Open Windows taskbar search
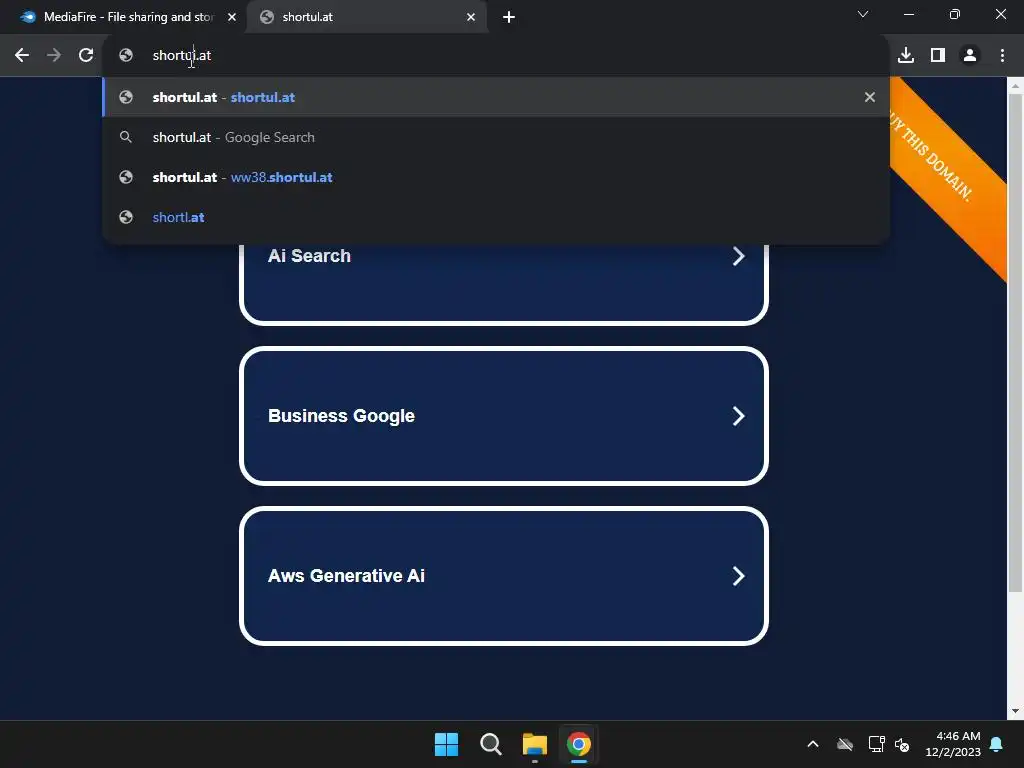Screen dimensions: 1024x768 [490, 744]
